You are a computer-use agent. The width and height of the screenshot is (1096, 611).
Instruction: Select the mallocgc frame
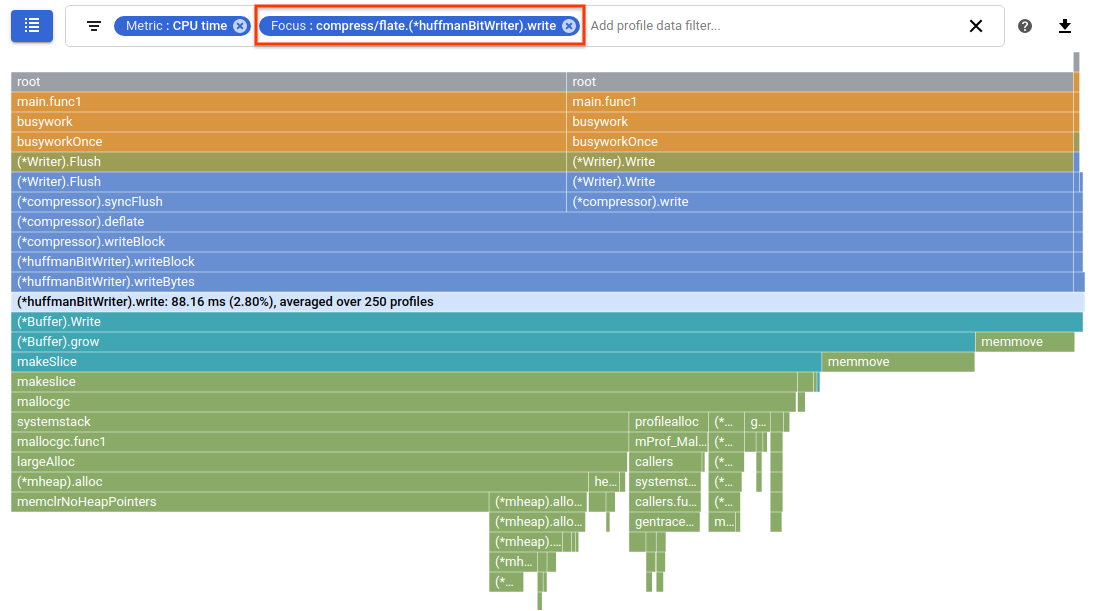click(300, 401)
